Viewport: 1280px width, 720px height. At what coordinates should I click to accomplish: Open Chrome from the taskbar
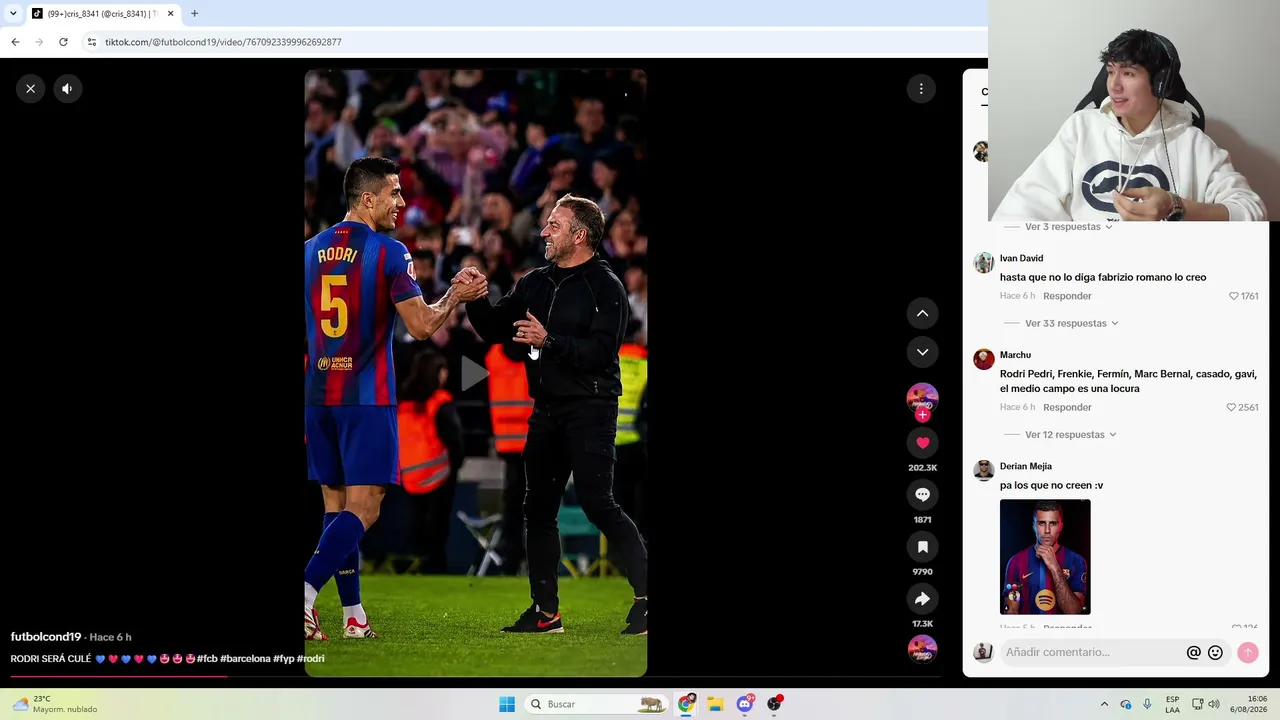click(x=686, y=704)
